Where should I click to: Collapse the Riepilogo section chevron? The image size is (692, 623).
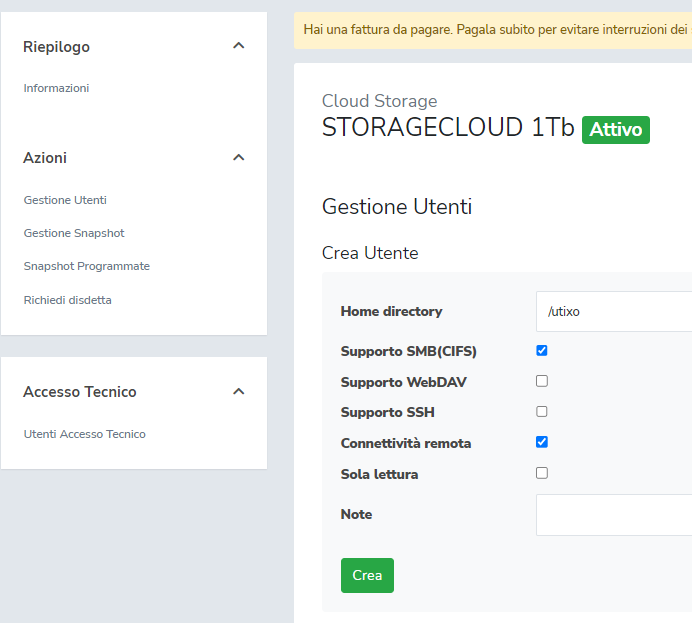click(x=238, y=46)
